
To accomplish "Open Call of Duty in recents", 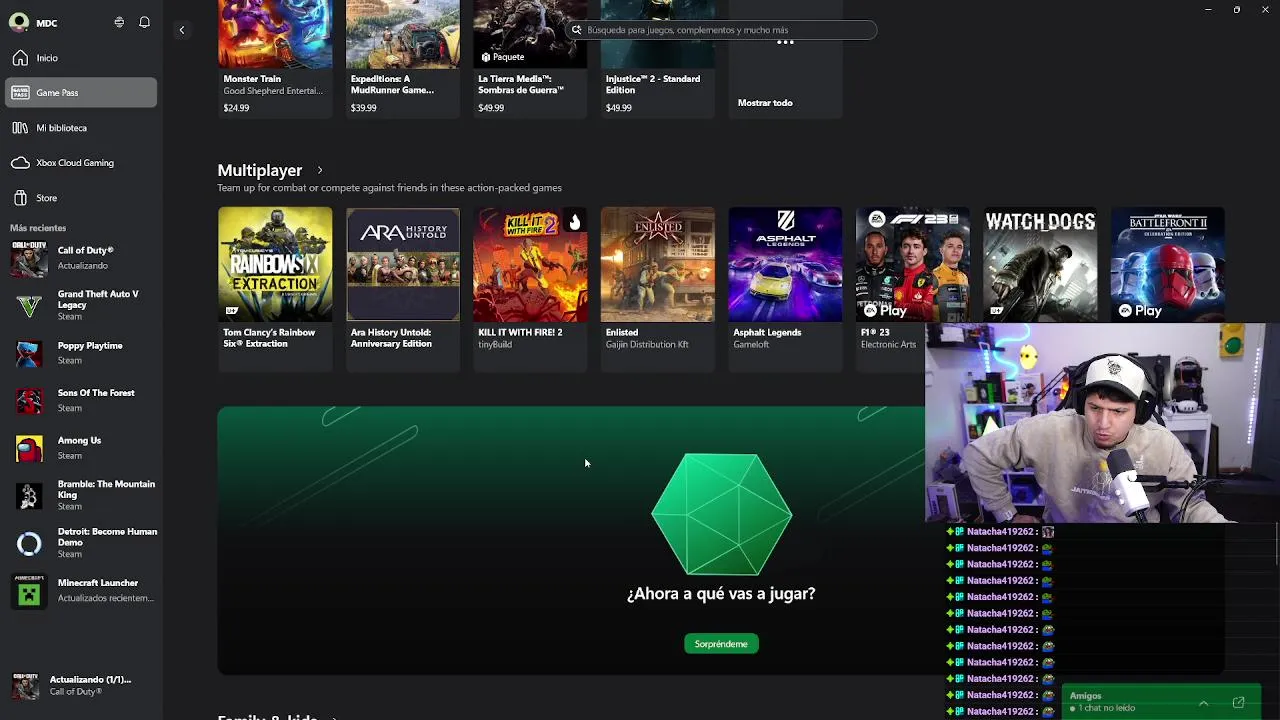I will coord(81,258).
